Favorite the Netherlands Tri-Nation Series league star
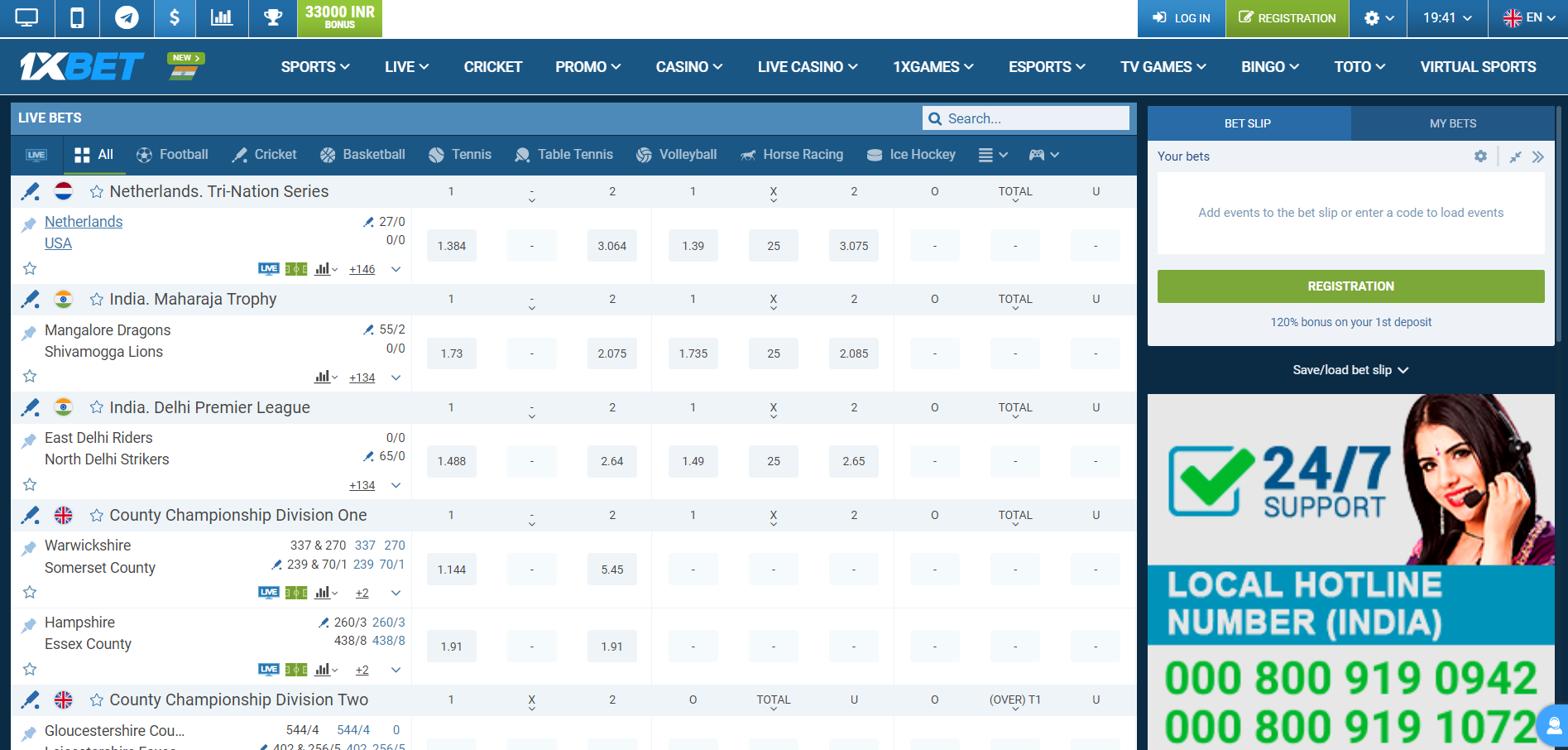1568x750 pixels. click(x=97, y=192)
